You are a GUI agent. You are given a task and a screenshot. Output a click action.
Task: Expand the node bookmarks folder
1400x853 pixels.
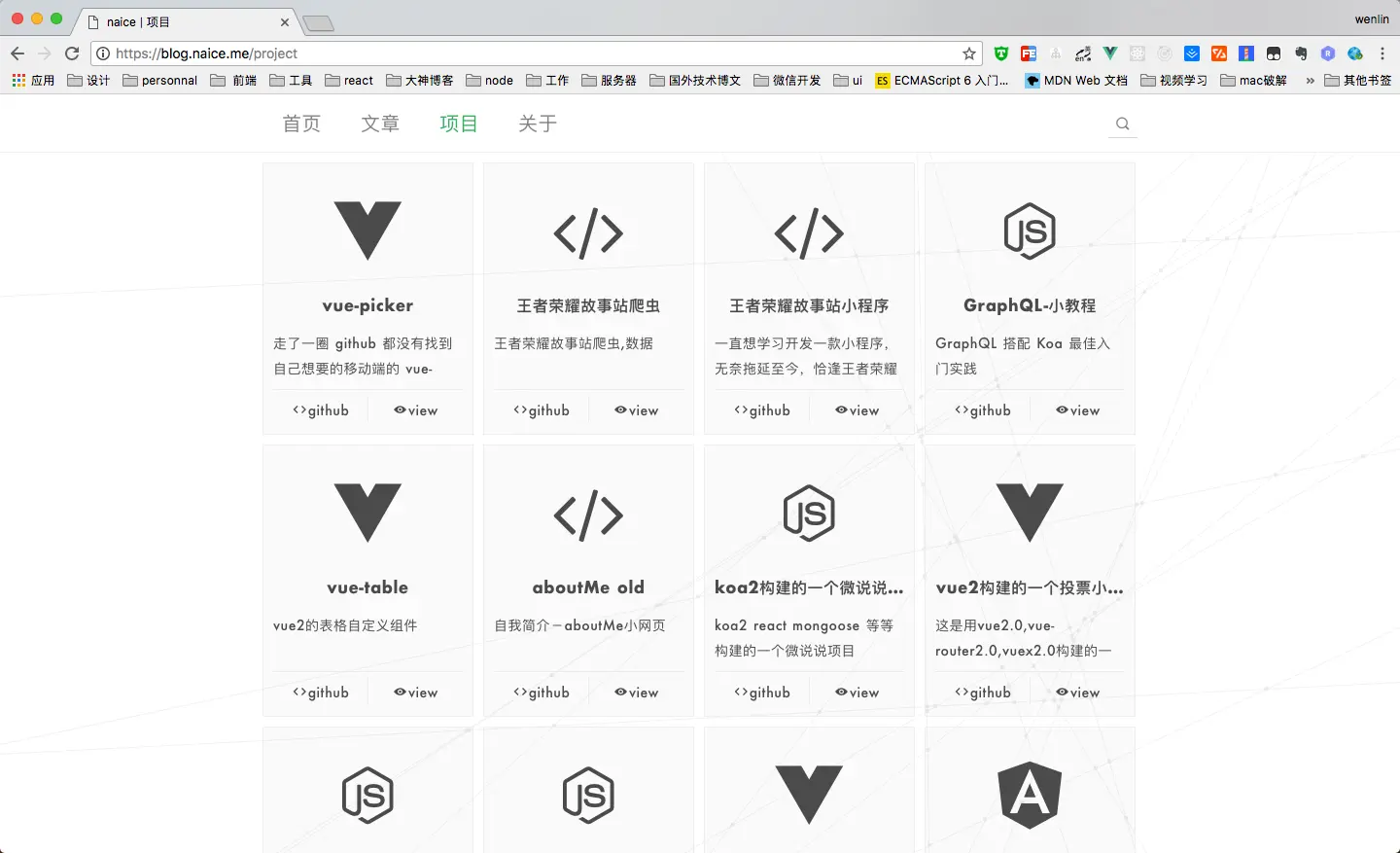point(490,81)
